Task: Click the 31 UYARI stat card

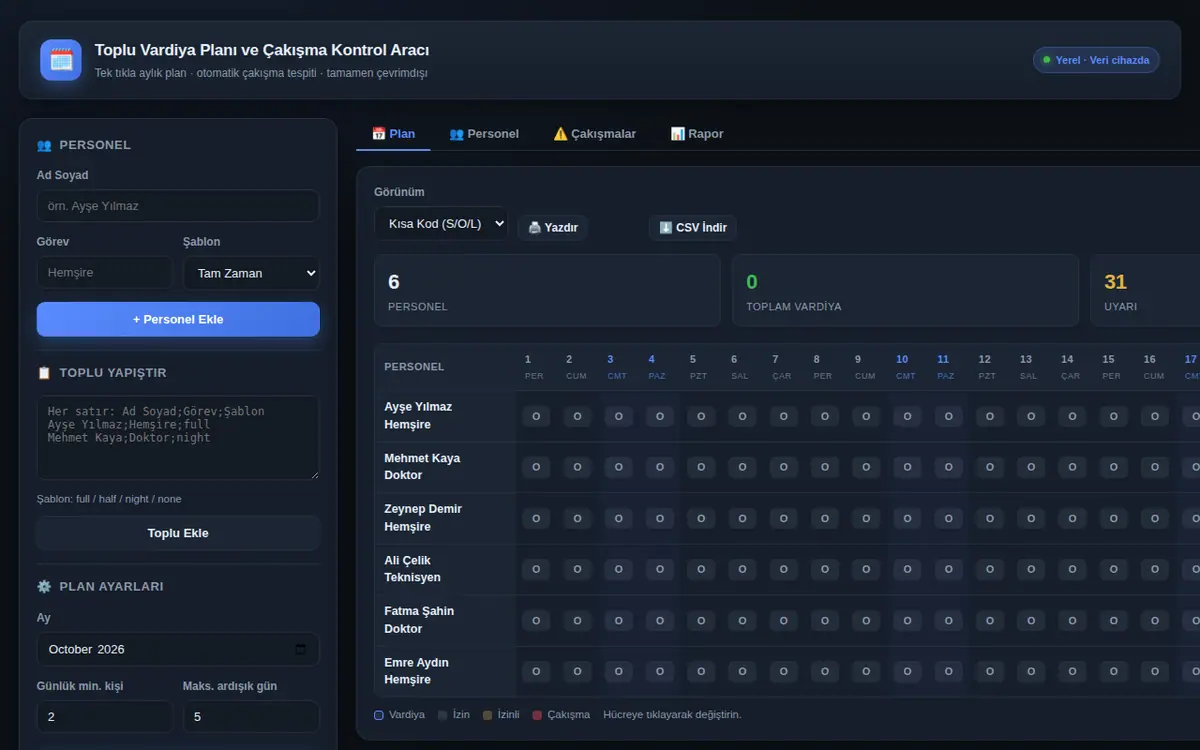Action: [1146, 290]
